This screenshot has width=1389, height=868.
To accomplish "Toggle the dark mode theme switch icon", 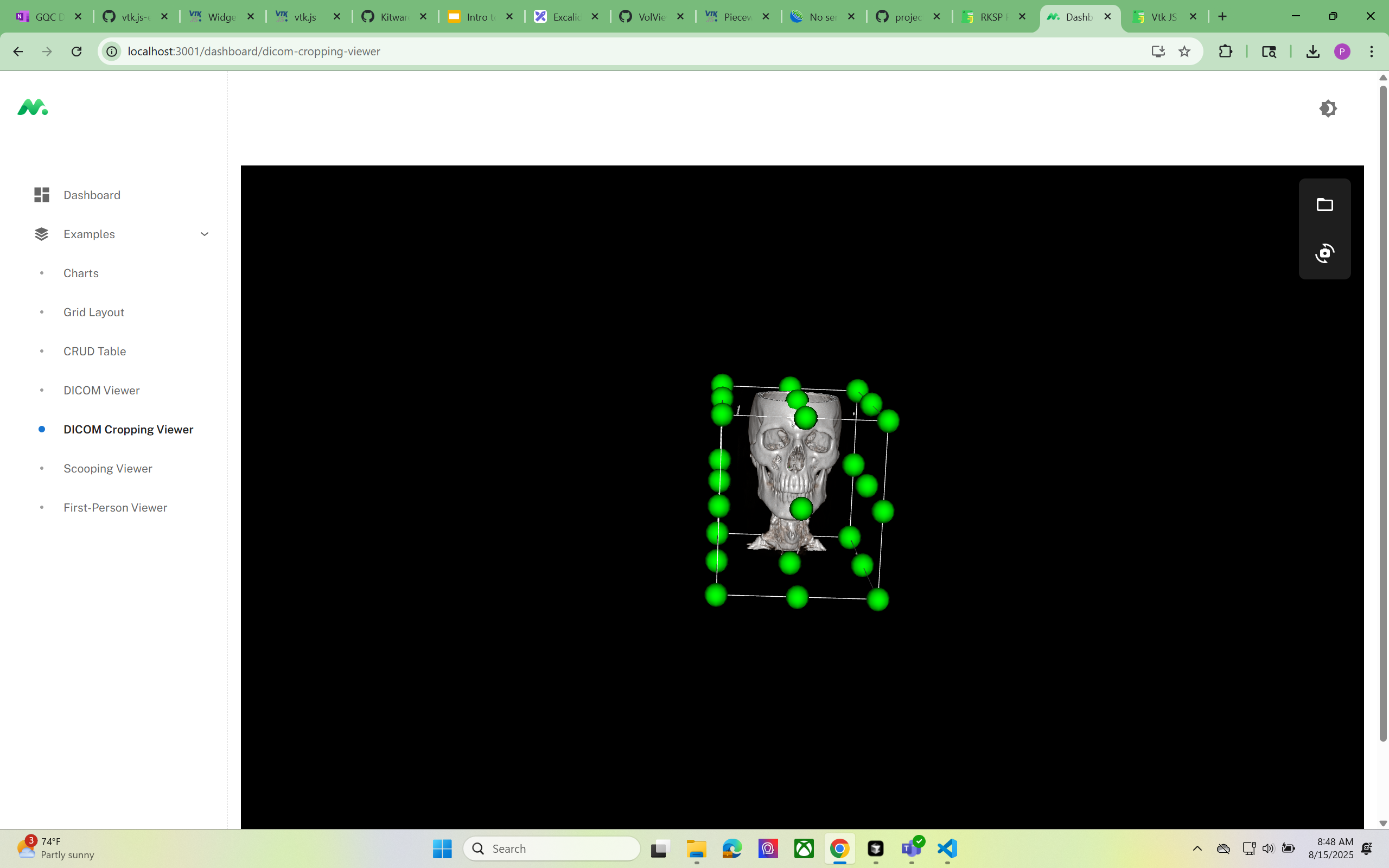I will point(1328,108).
